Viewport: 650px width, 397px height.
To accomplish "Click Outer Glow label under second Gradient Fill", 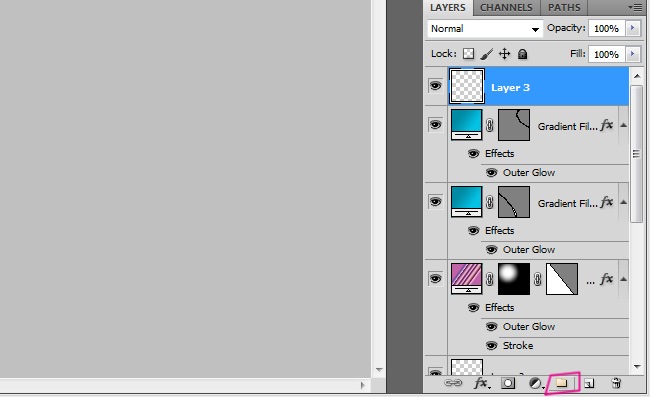I will click(x=529, y=250).
